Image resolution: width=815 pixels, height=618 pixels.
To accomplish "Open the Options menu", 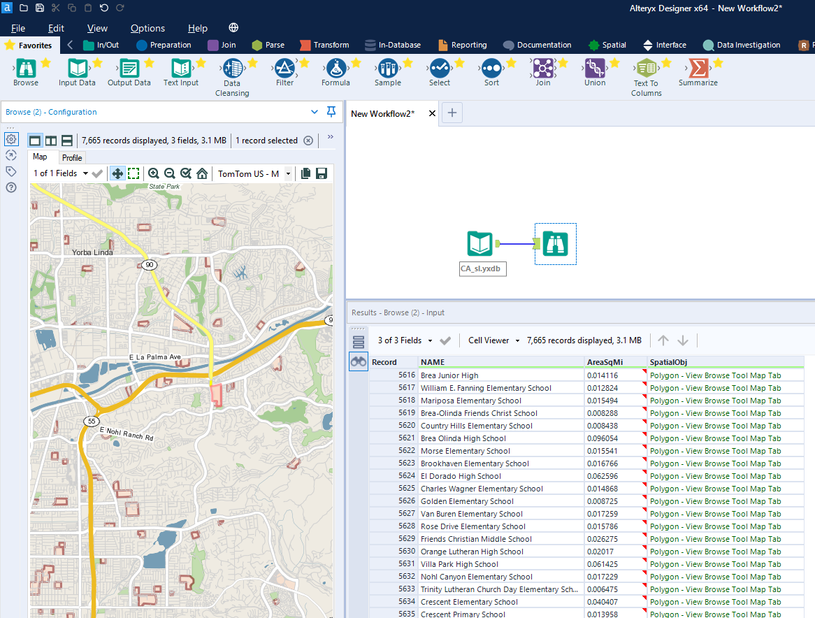I will (148, 28).
